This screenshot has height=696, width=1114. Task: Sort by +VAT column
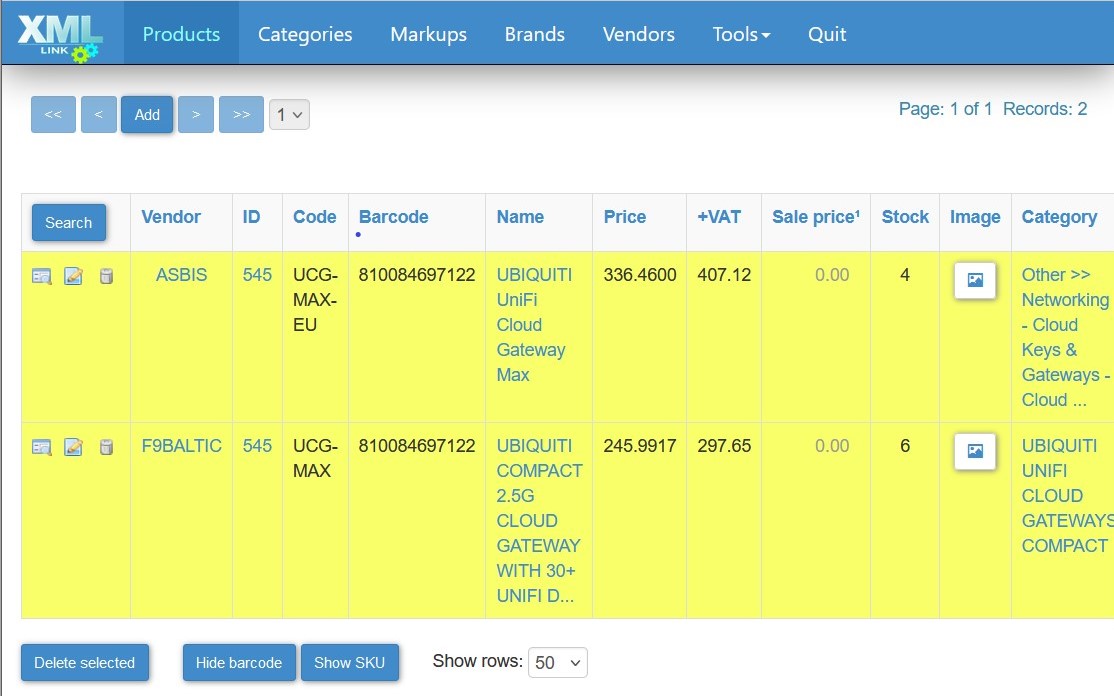(x=719, y=217)
